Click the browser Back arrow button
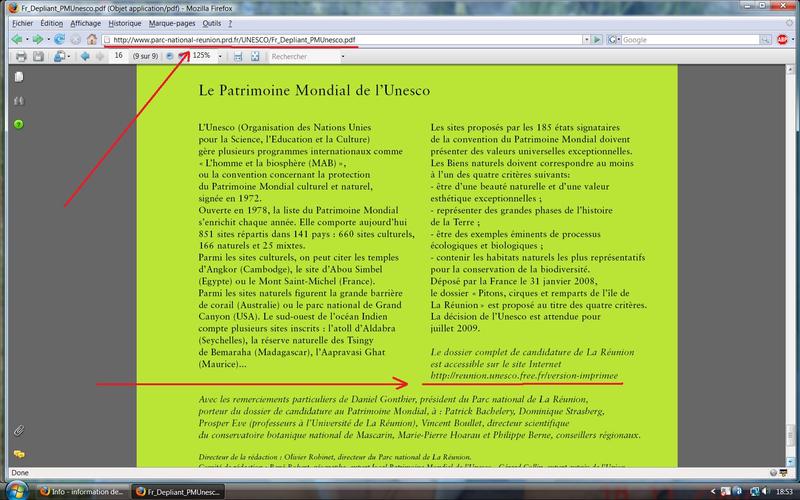 (16, 40)
